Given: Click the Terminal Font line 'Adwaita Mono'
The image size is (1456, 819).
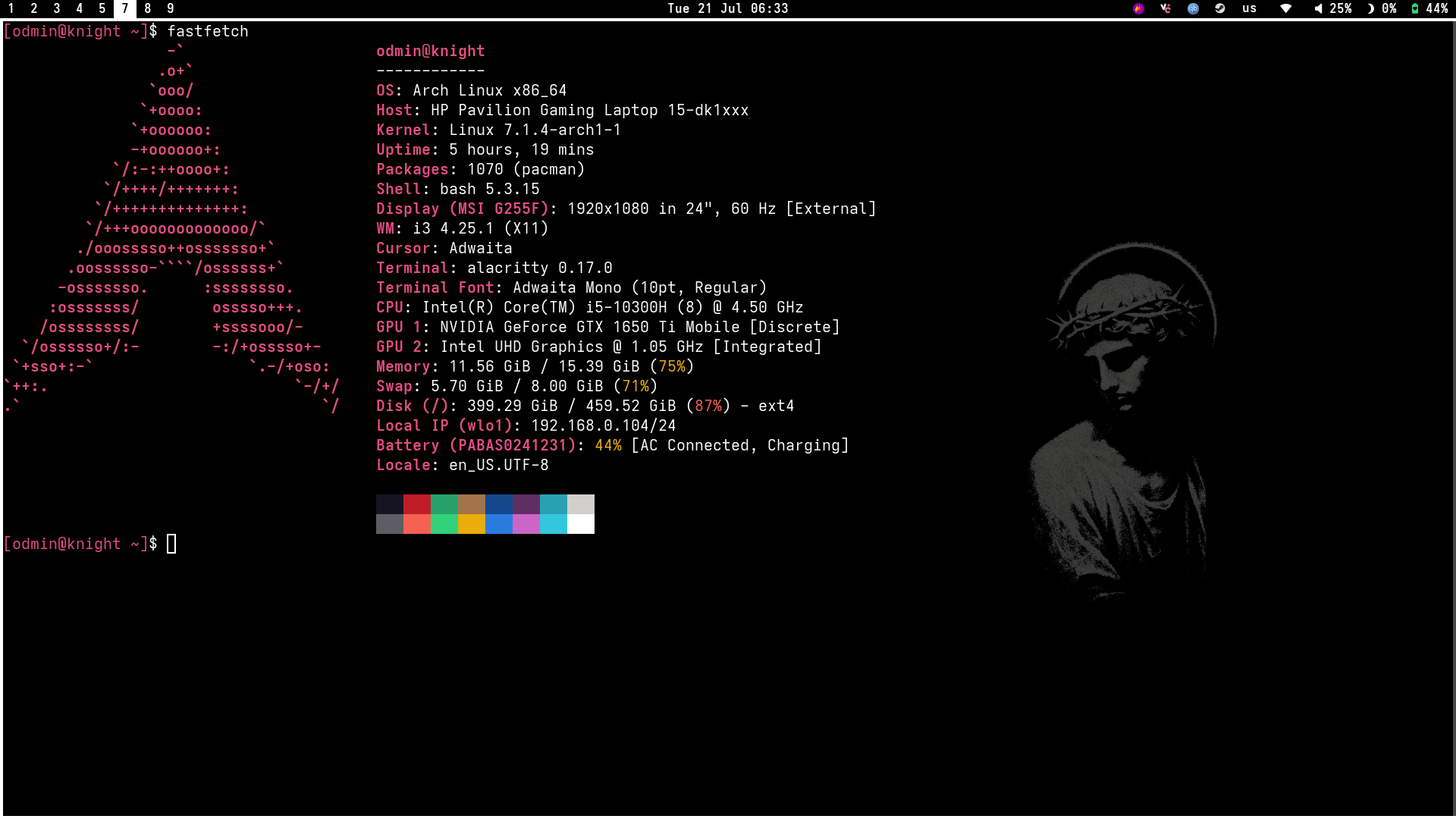Looking at the screenshot, I should [x=572, y=287].
